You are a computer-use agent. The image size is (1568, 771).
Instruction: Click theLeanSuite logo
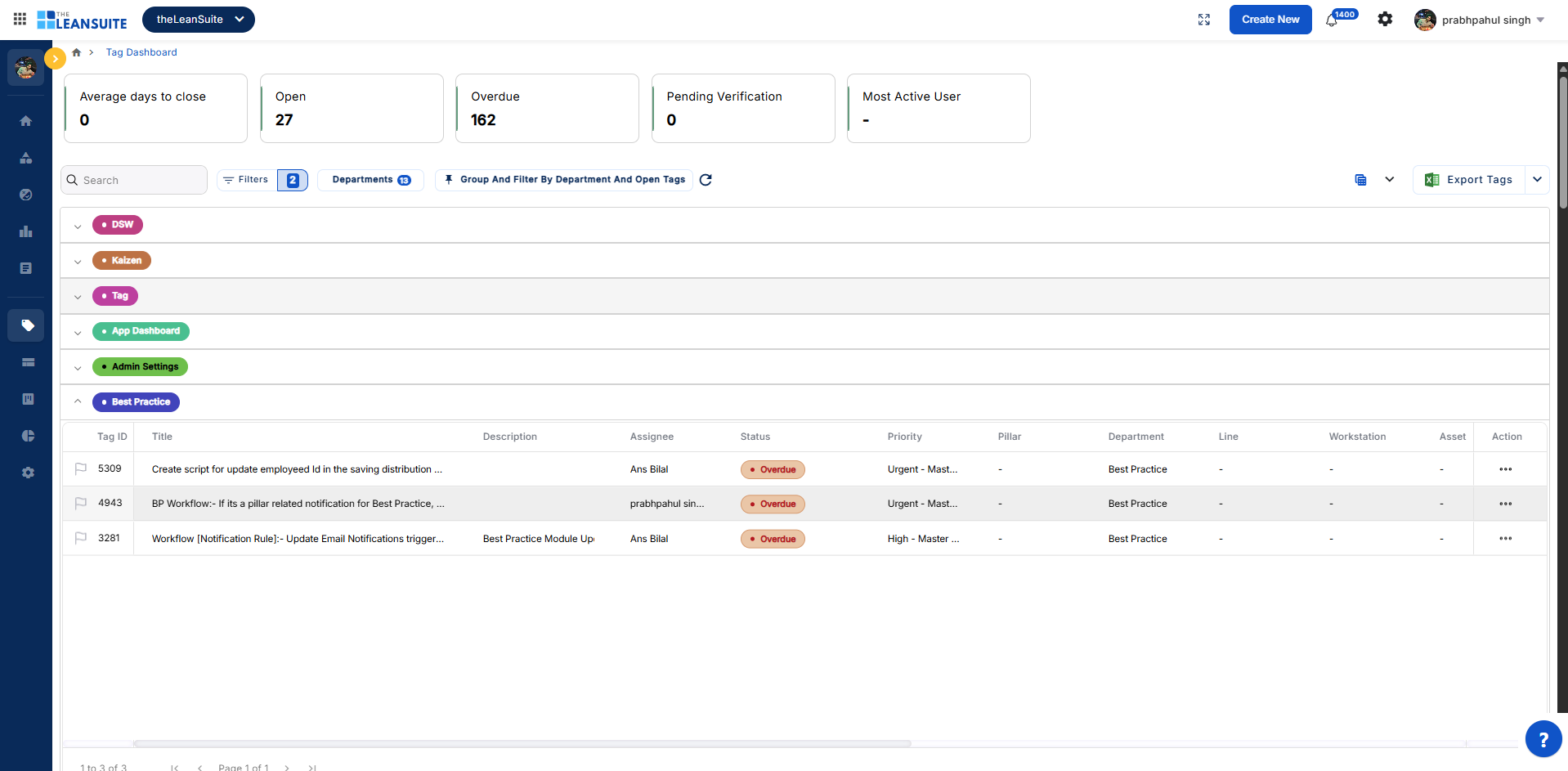(x=82, y=20)
